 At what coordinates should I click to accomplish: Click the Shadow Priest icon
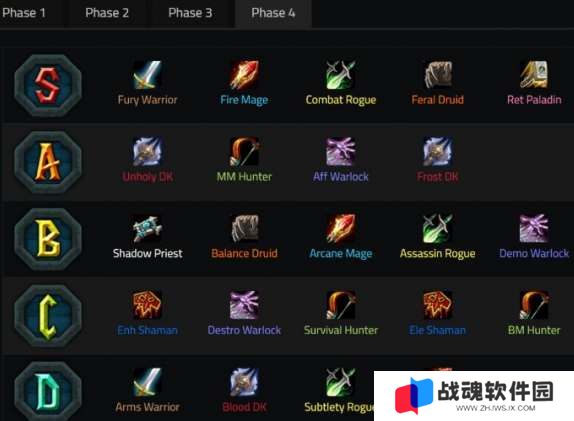click(147, 229)
